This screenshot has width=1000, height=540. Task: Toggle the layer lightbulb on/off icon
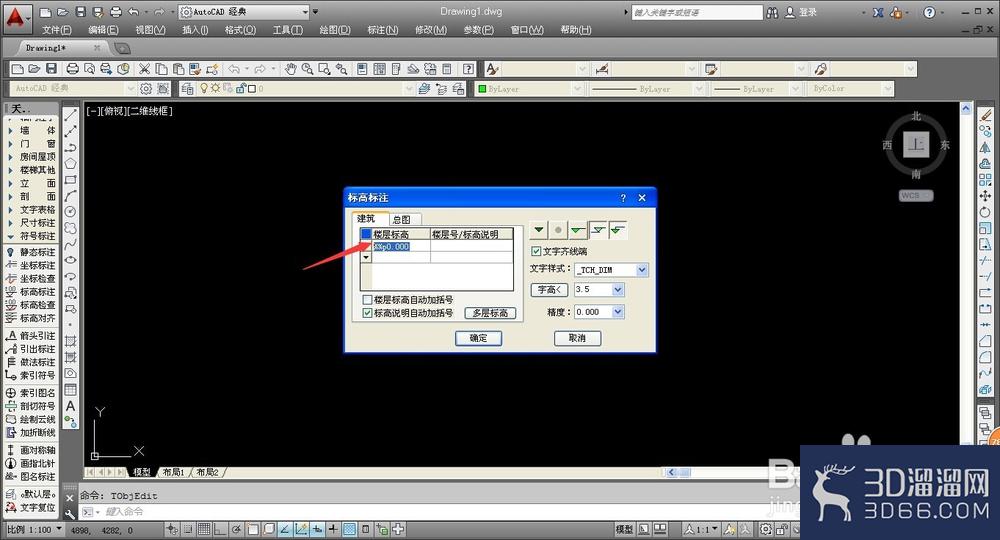(x=204, y=89)
